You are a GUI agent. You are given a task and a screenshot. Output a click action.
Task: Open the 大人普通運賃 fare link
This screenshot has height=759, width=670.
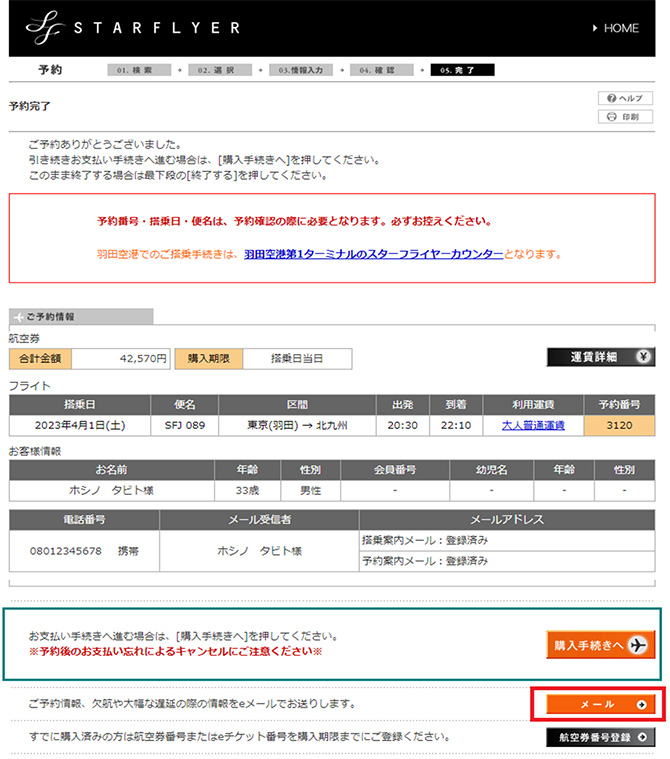click(x=533, y=425)
